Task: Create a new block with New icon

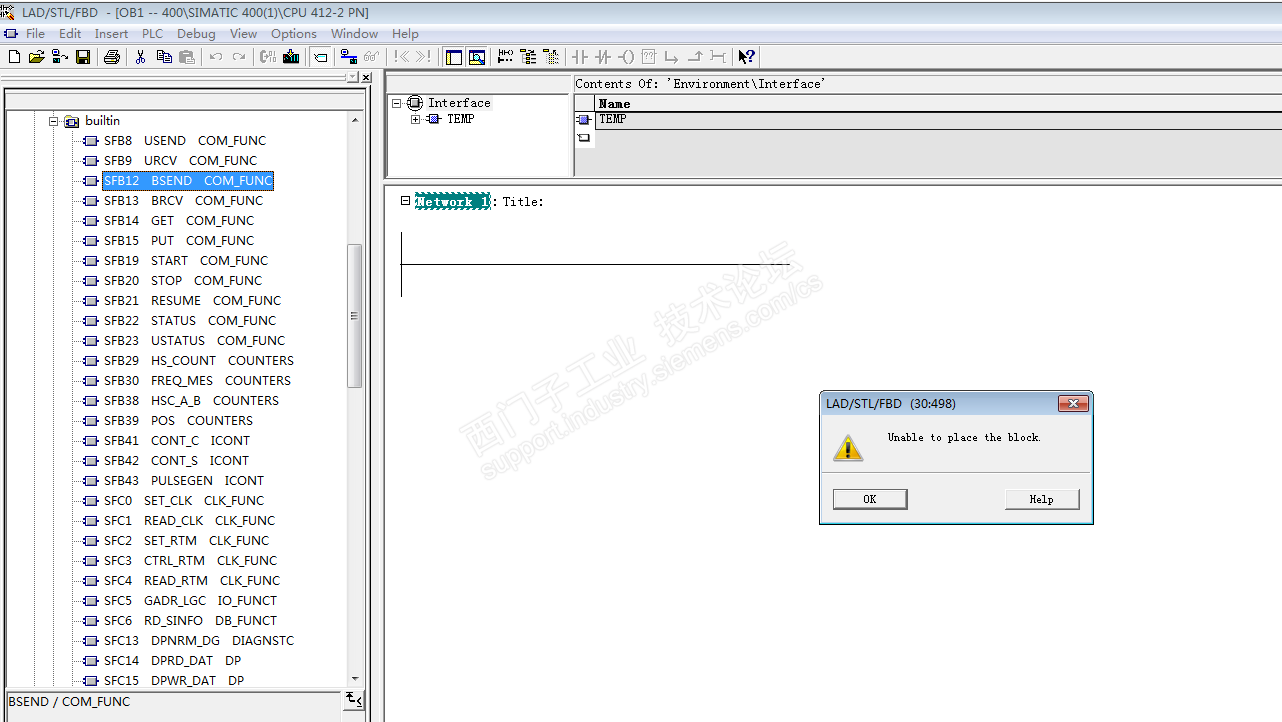Action: 14,57
